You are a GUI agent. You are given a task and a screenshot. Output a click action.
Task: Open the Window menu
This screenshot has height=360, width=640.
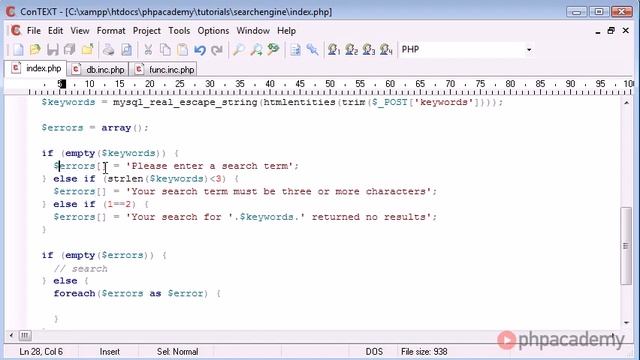[253, 31]
